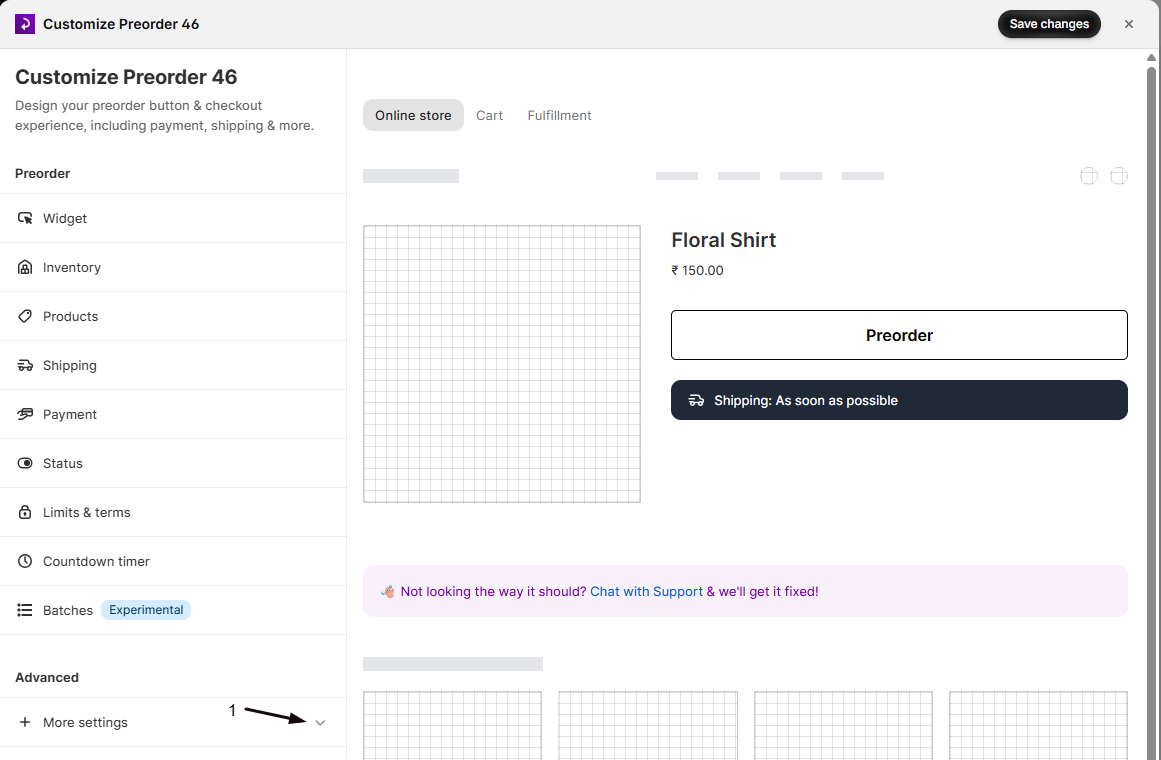Follow Chat with Support link
The width and height of the screenshot is (1161, 760).
coord(646,591)
